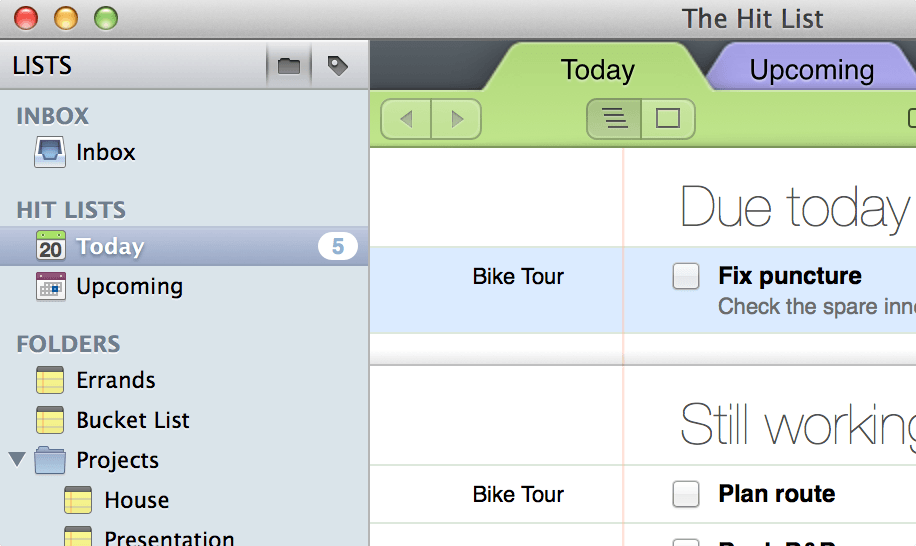Collapse the Projects folder disclosure triangle
The height and width of the screenshot is (546, 916).
16,459
